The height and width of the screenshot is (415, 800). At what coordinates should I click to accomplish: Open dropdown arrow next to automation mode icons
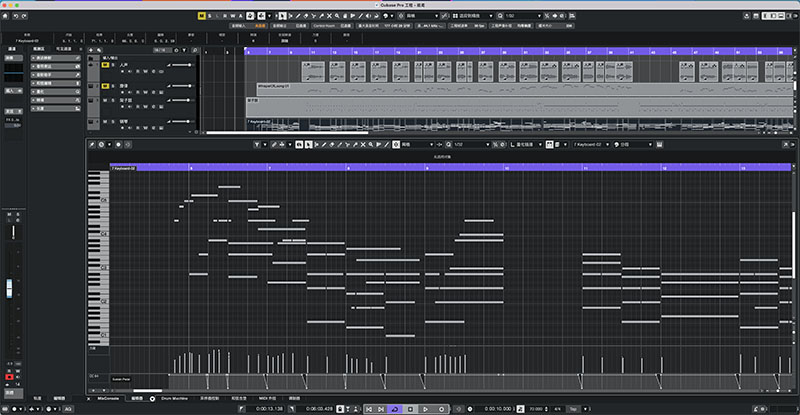click(x=270, y=16)
